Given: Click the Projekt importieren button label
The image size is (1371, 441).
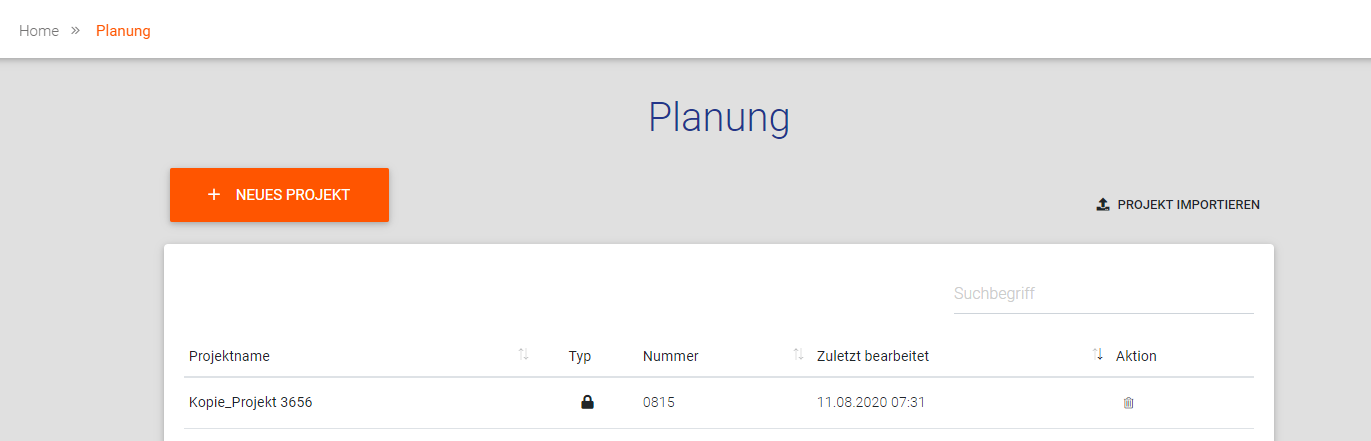Looking at the screenshot, I should (1188, 205).
